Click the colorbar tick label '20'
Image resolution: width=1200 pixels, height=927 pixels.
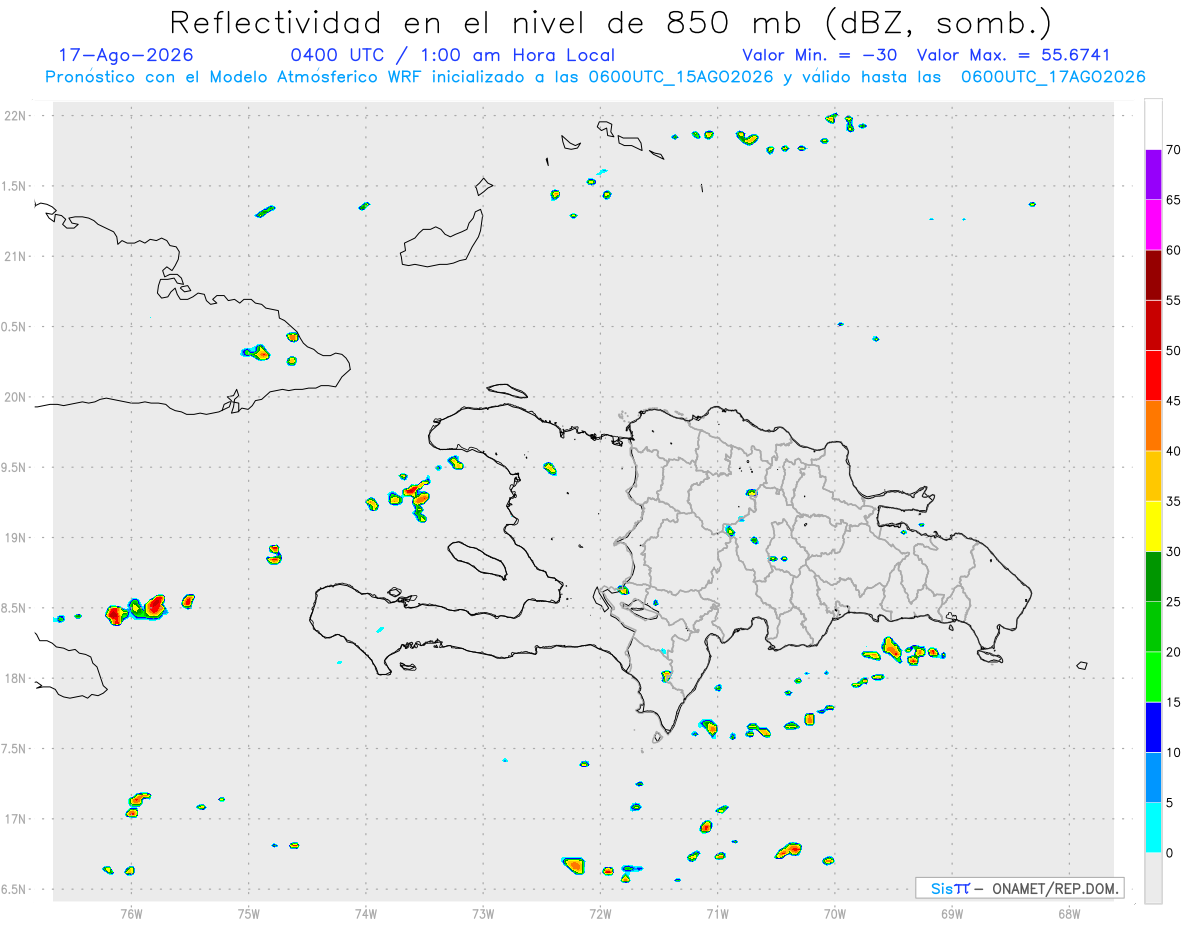click(x=1174, y=652)
